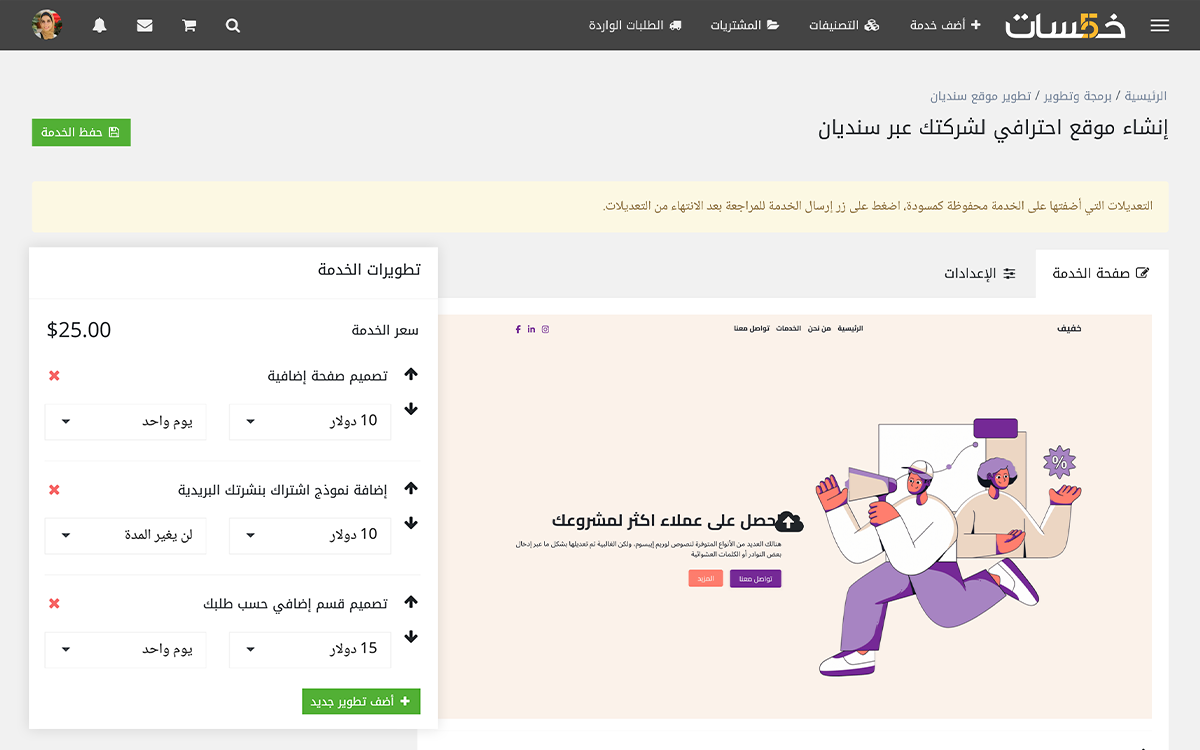Viewport: 1200px width, 750px height.
Task: Open the hamburger menu
Action: point(1159,26)
